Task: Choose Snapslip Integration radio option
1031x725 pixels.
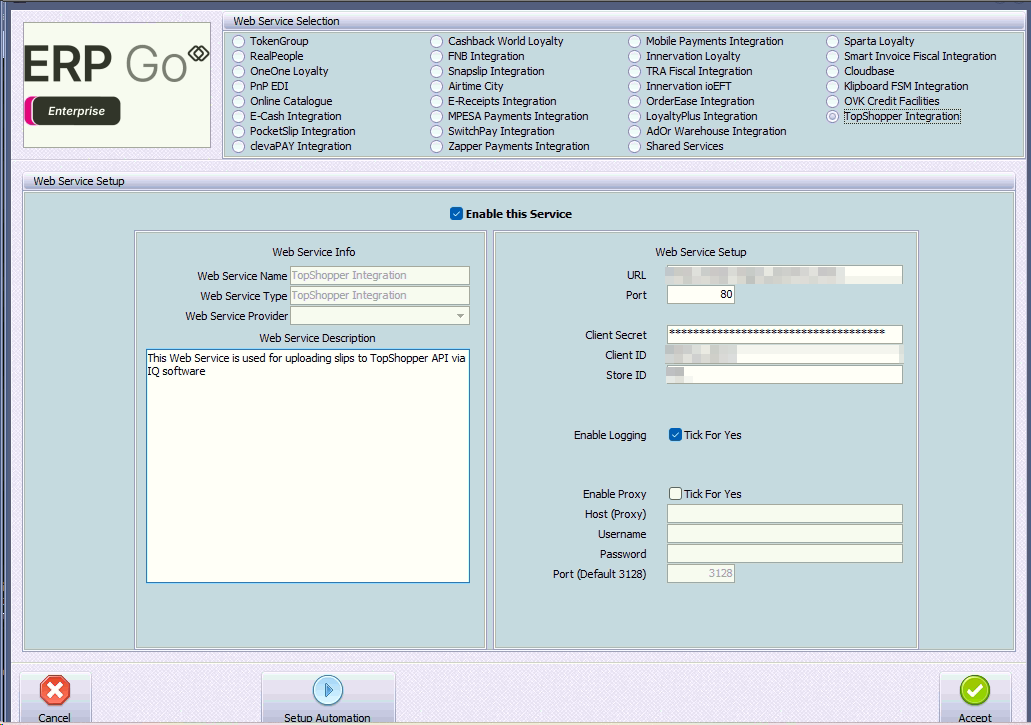Action: 438,72
